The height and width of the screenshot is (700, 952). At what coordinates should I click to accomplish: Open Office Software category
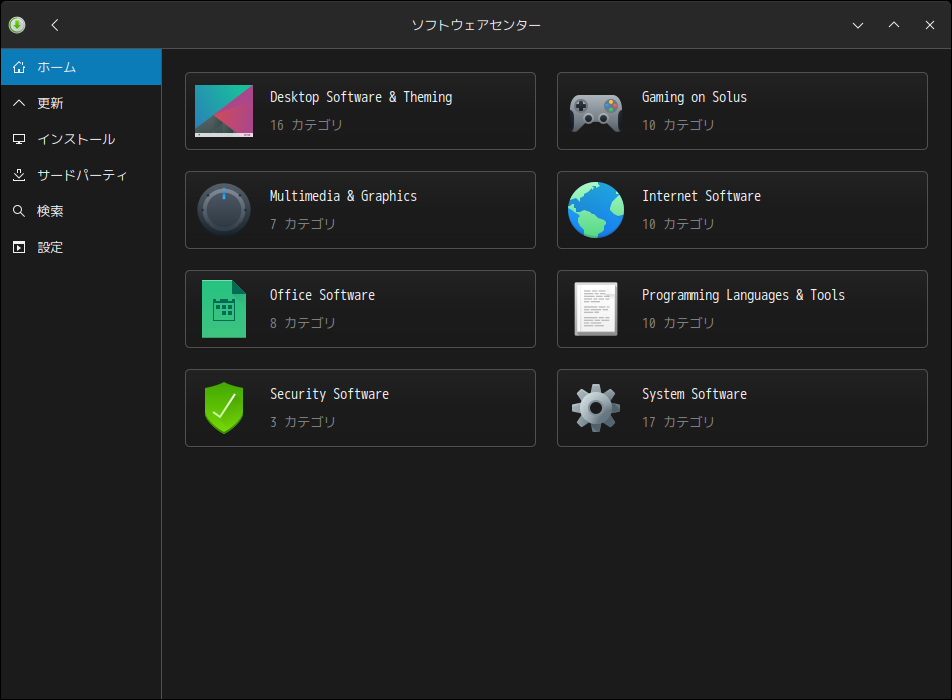tap(361, 309)
